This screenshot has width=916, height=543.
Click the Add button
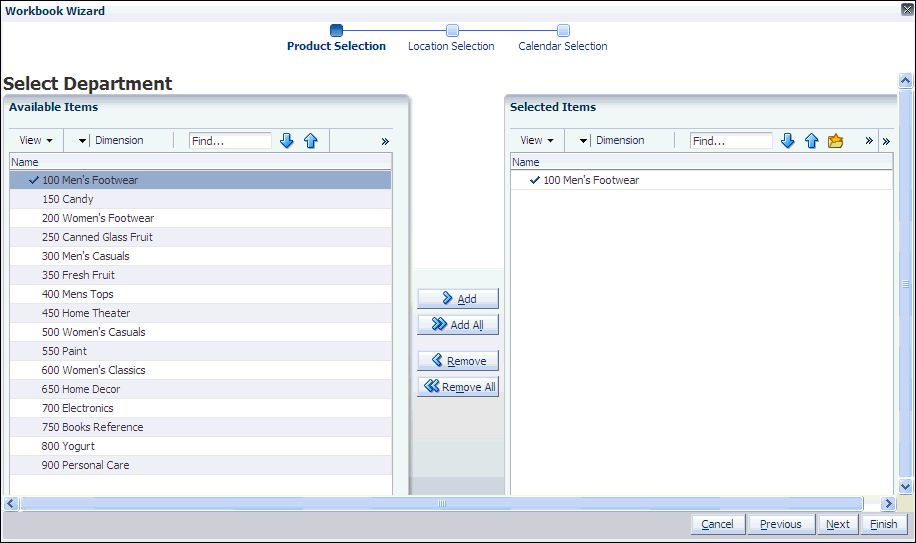tap(458, 298)
